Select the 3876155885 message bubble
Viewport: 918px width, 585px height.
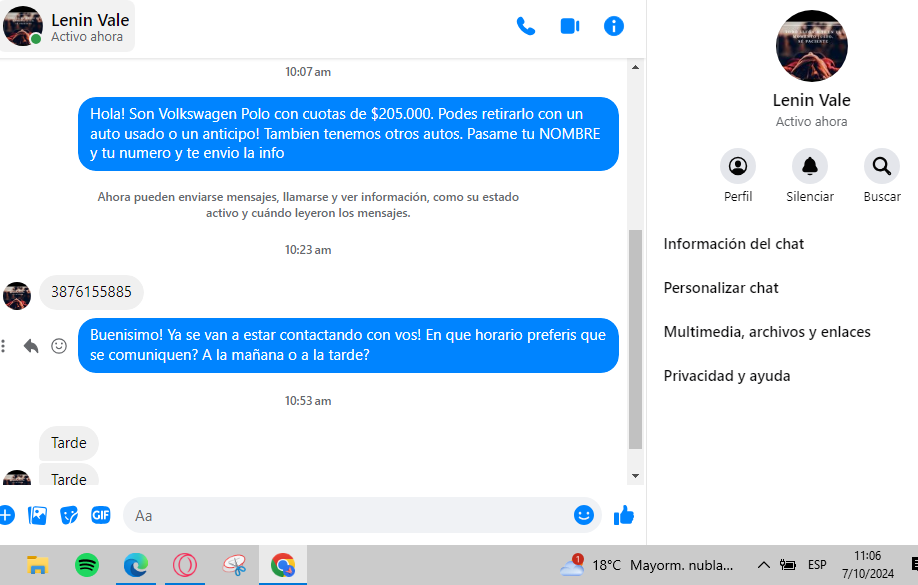[x=91, y=292]
